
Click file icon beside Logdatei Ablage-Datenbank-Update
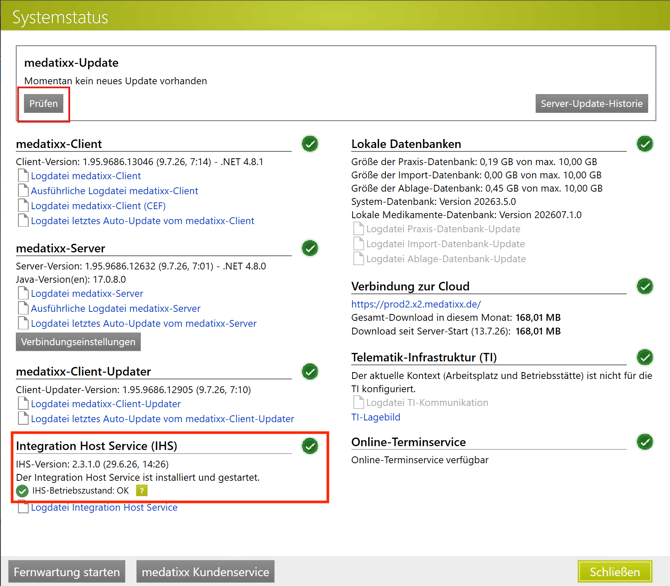point(359,259)
